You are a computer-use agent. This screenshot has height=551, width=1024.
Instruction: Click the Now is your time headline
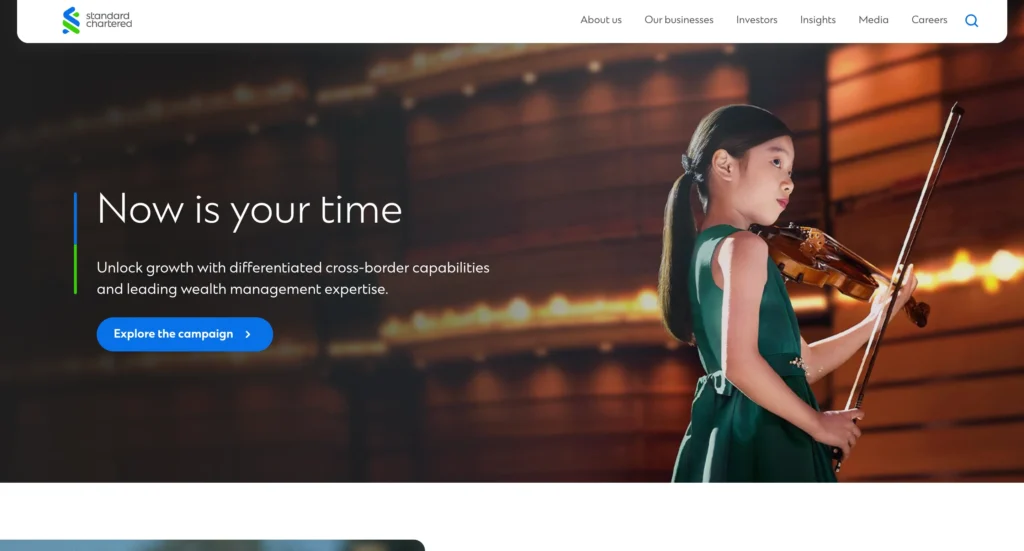tap(249, 210)
